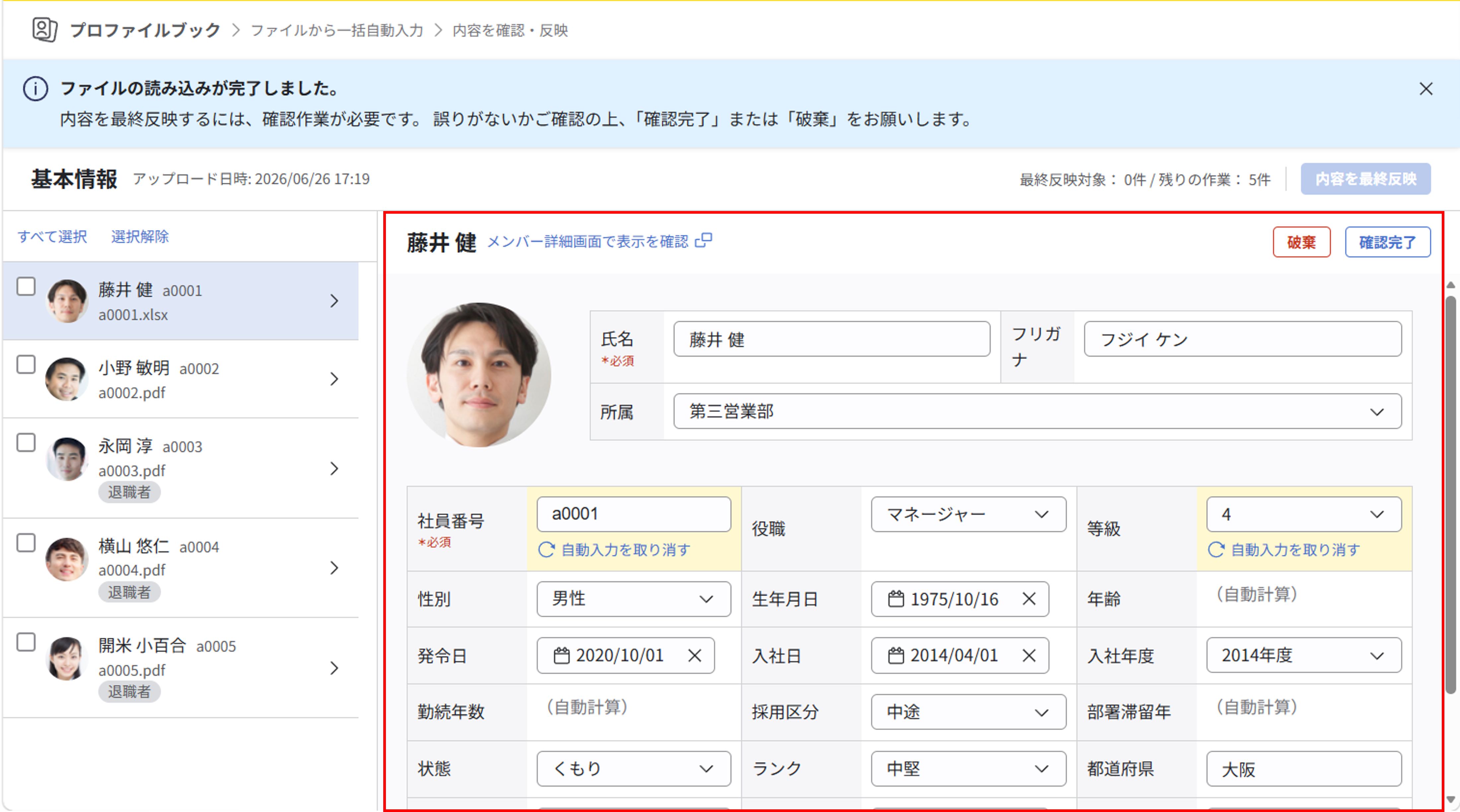Click scrollbar down arrow in detail panel
Image resolution: width=1460 pixels, height=812 pixels.
(x=1450, y=799)
